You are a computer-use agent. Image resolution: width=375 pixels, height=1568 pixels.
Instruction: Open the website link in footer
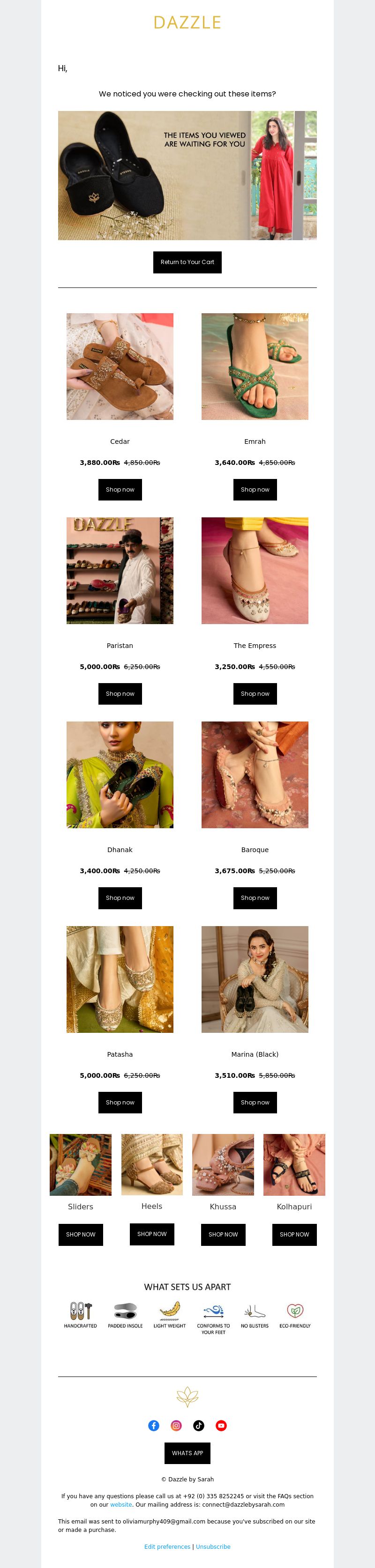tap(121, 1504)
